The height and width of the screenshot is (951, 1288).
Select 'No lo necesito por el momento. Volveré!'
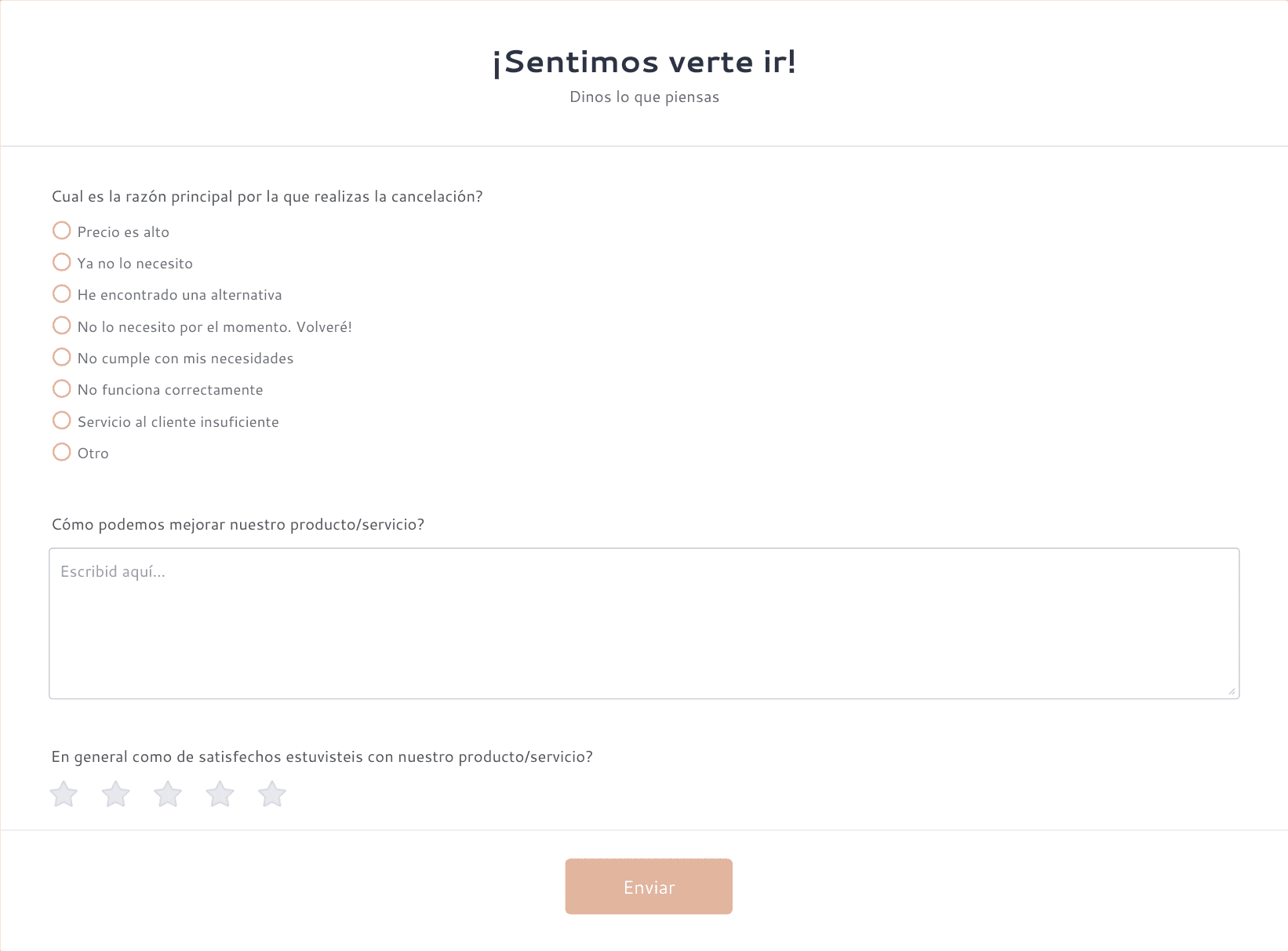[61, 326]
